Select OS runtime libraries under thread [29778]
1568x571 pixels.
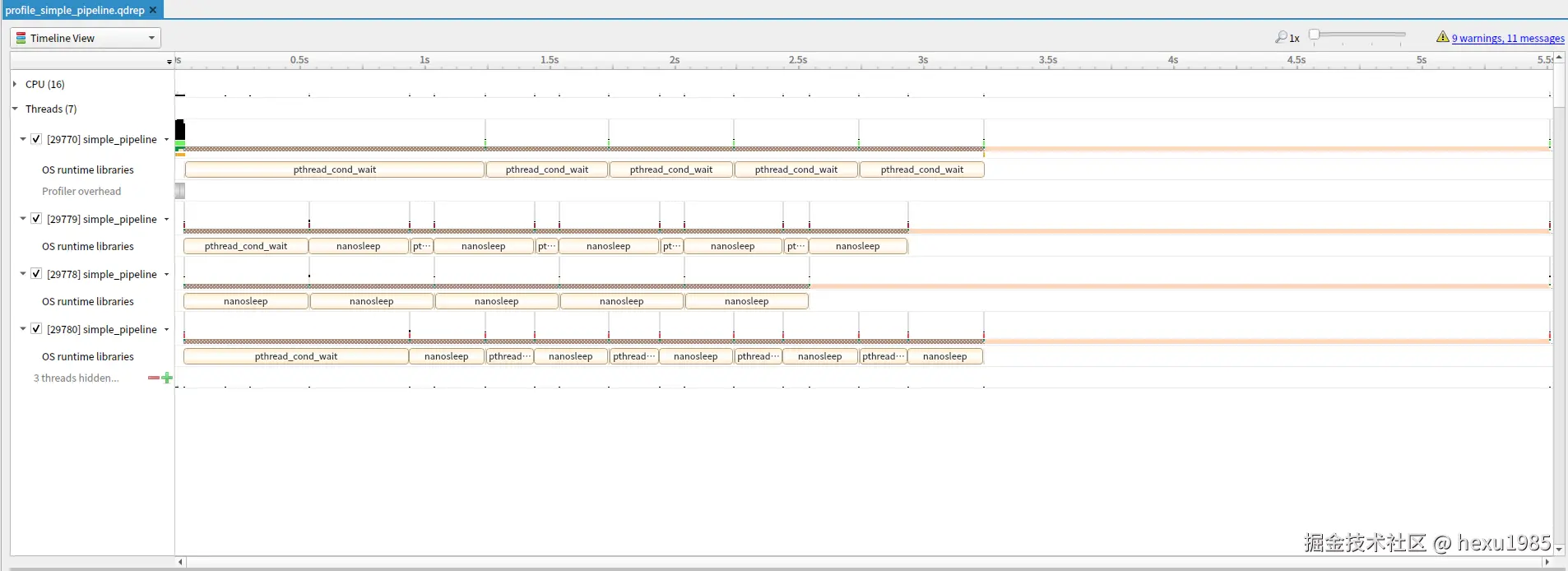[x=88, y=301]
